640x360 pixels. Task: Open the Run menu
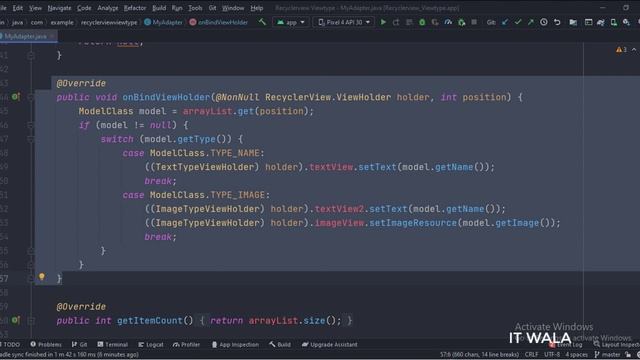177,8
